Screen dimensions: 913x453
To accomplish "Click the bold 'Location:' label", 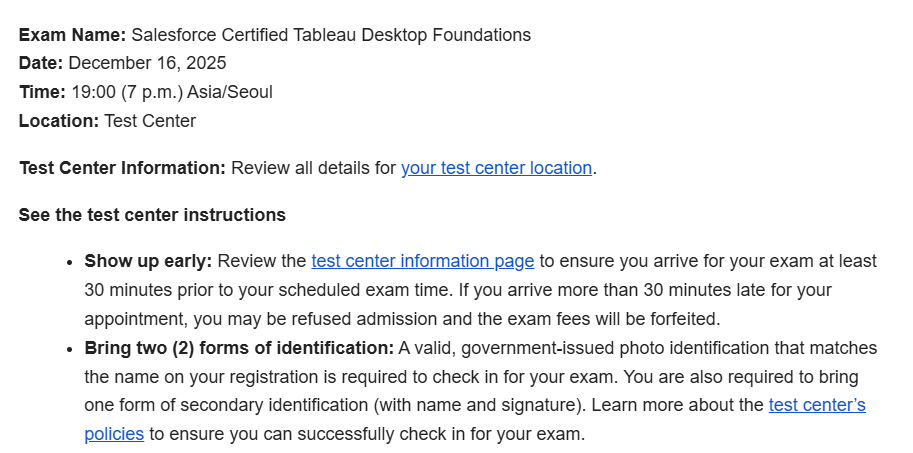I will coord(59,122).
